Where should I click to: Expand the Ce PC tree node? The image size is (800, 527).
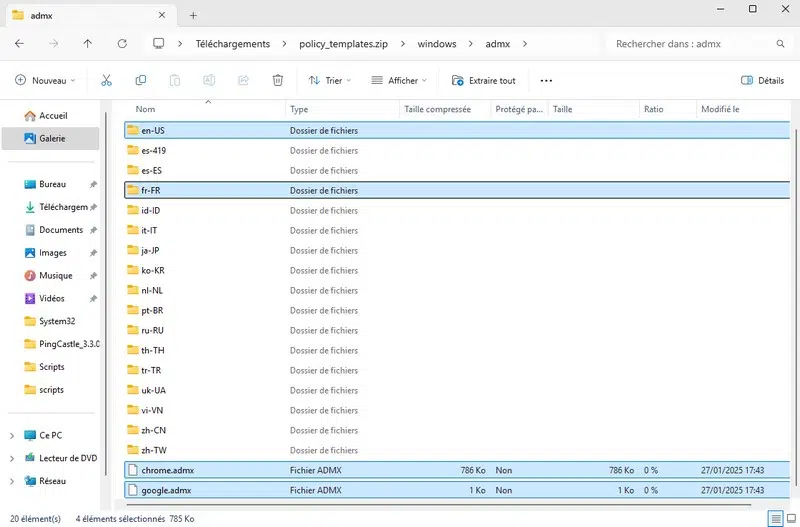(11, 436)
